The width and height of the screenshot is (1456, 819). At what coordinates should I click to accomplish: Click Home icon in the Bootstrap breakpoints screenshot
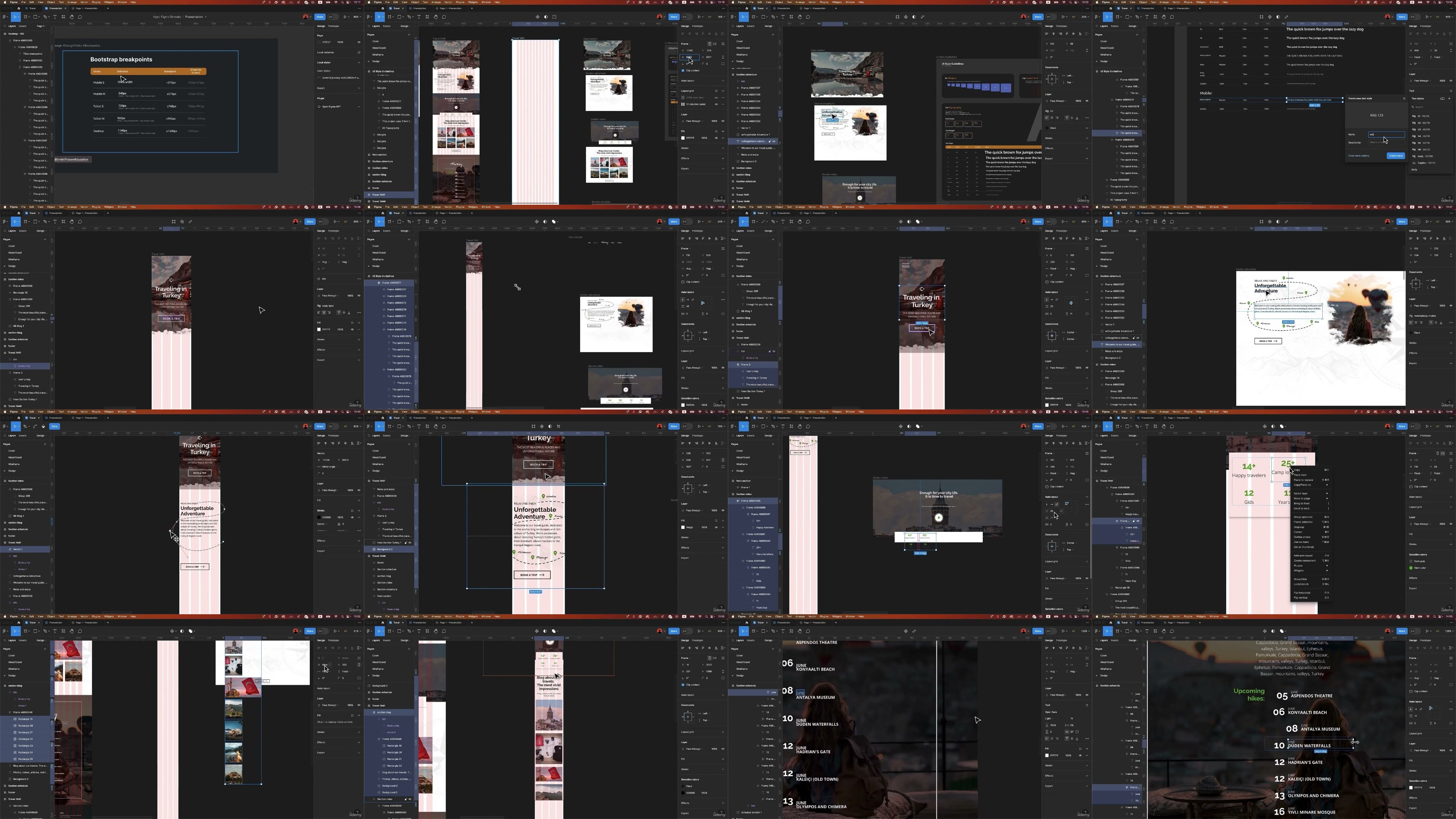pyautogui.click(x=19, y=9)
